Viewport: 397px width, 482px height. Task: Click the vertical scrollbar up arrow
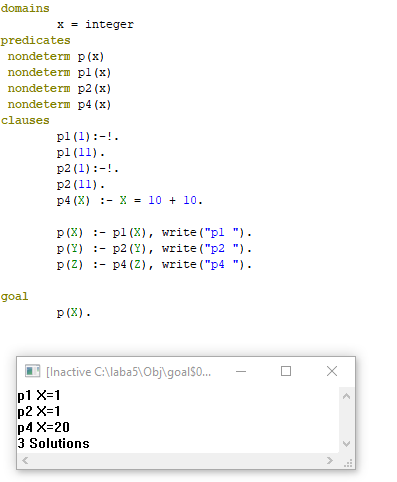346,396
